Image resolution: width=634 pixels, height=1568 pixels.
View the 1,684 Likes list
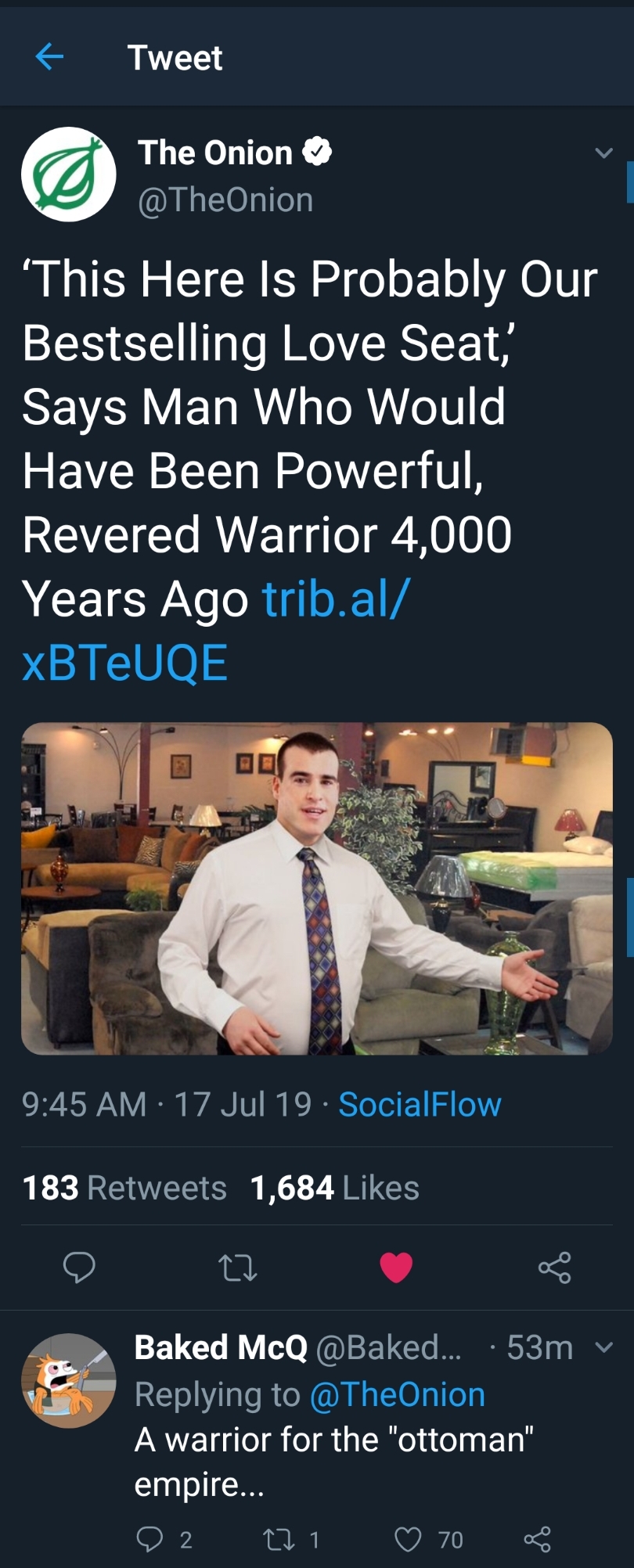(x=335, y=1188)
